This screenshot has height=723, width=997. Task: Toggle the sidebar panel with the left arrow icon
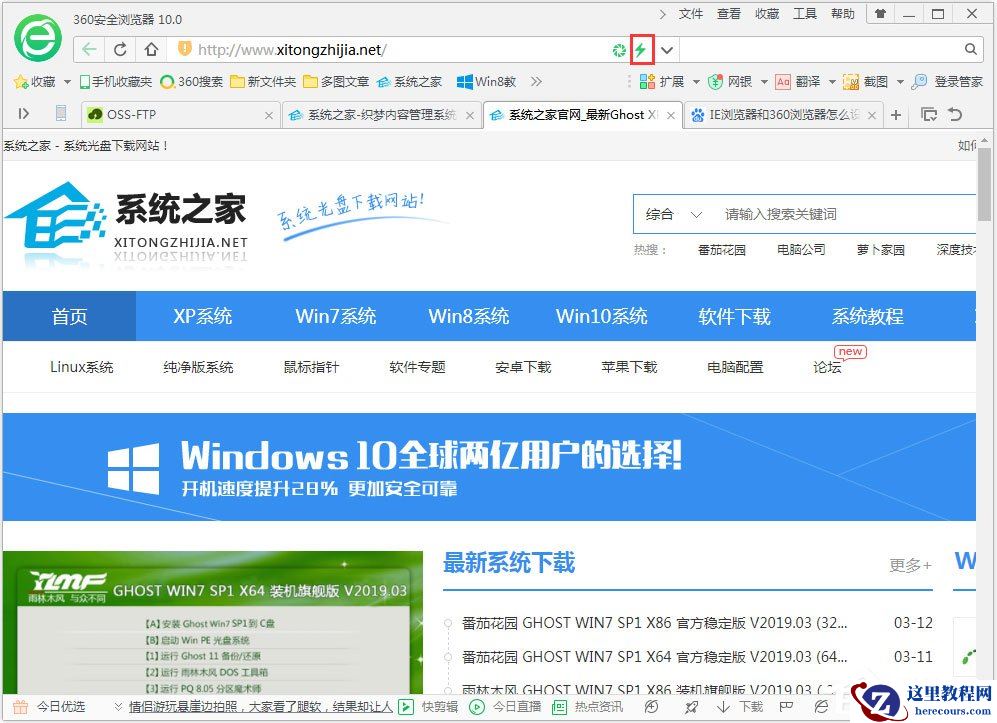(x=23, y=113)
